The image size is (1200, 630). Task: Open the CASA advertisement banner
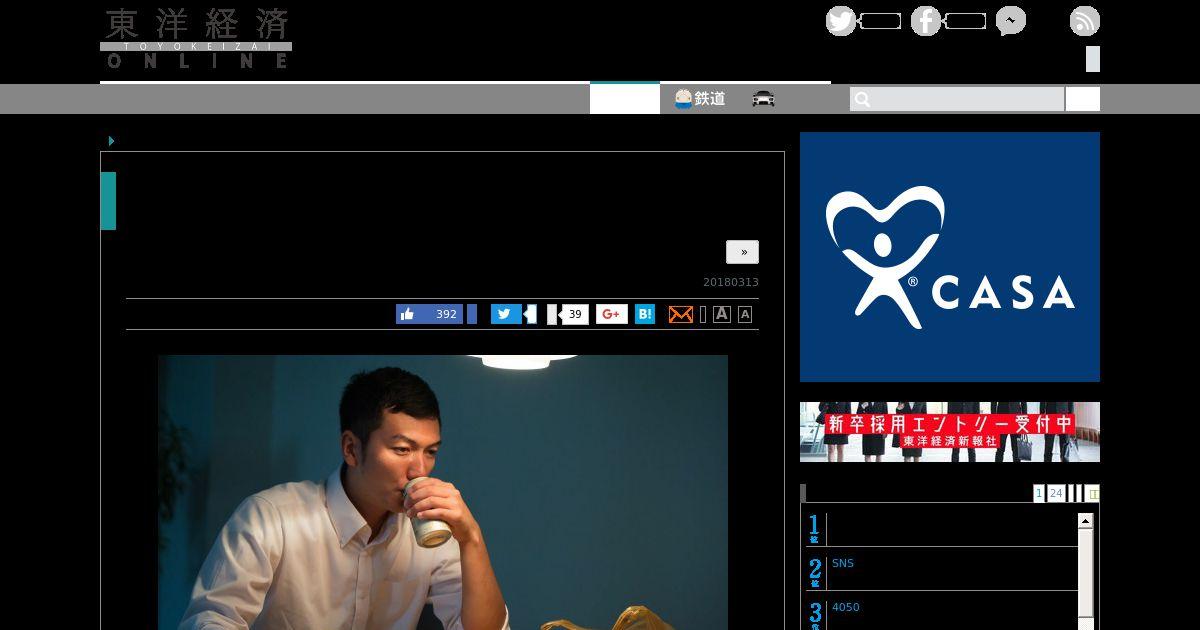point(950,257)
